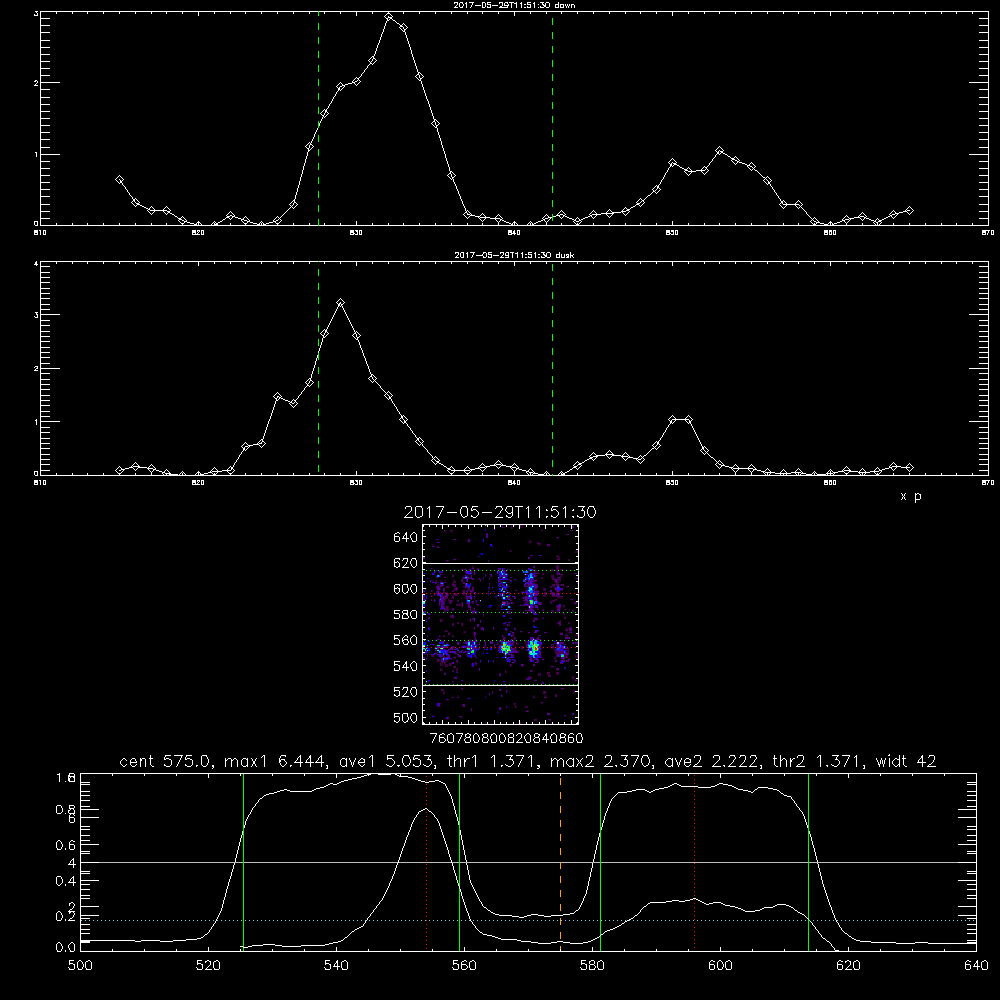This screenshot has width=1000, height=1000.
Task: Click the bottom plot x-axis label 600
Action: [x=720, y=966]
